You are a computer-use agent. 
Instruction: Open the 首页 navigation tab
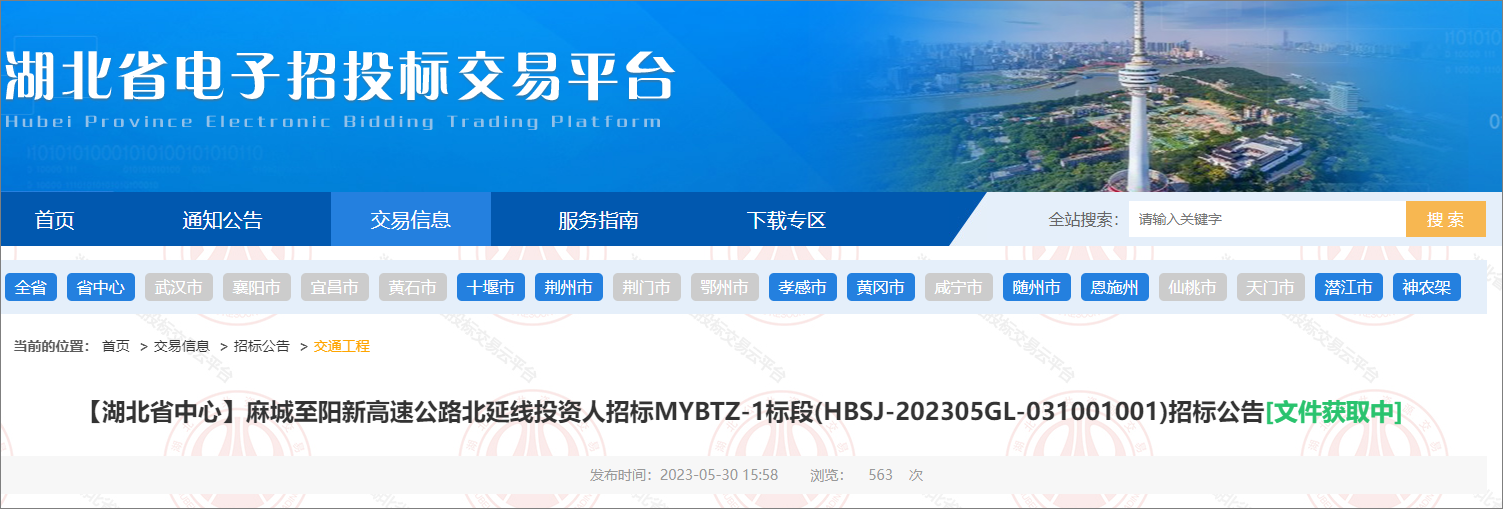click(55, 220)
